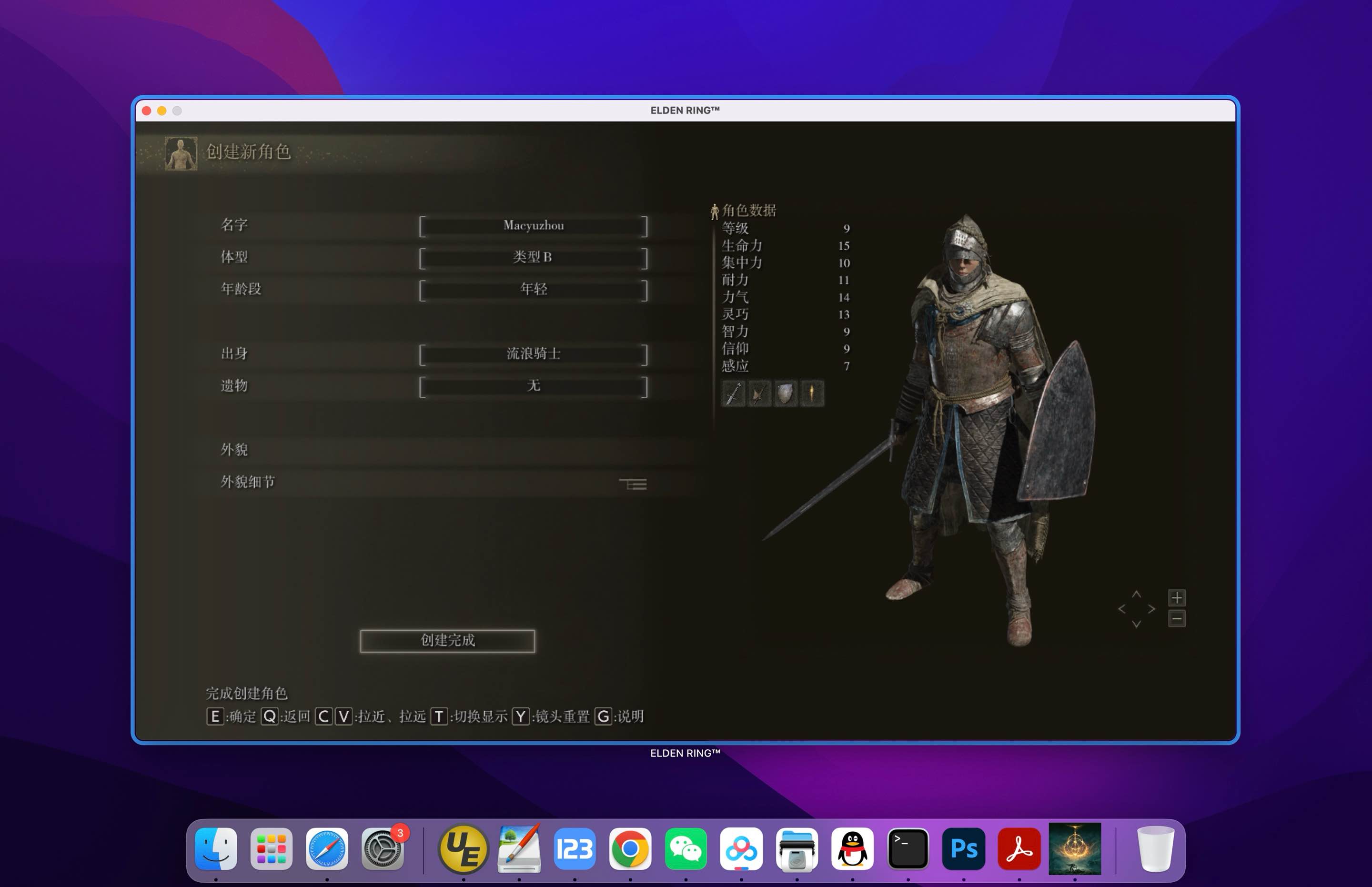This screenshot has height=887, width=1372.
Task: Launch Photoshop from the Dock
Action: [964, 849]
